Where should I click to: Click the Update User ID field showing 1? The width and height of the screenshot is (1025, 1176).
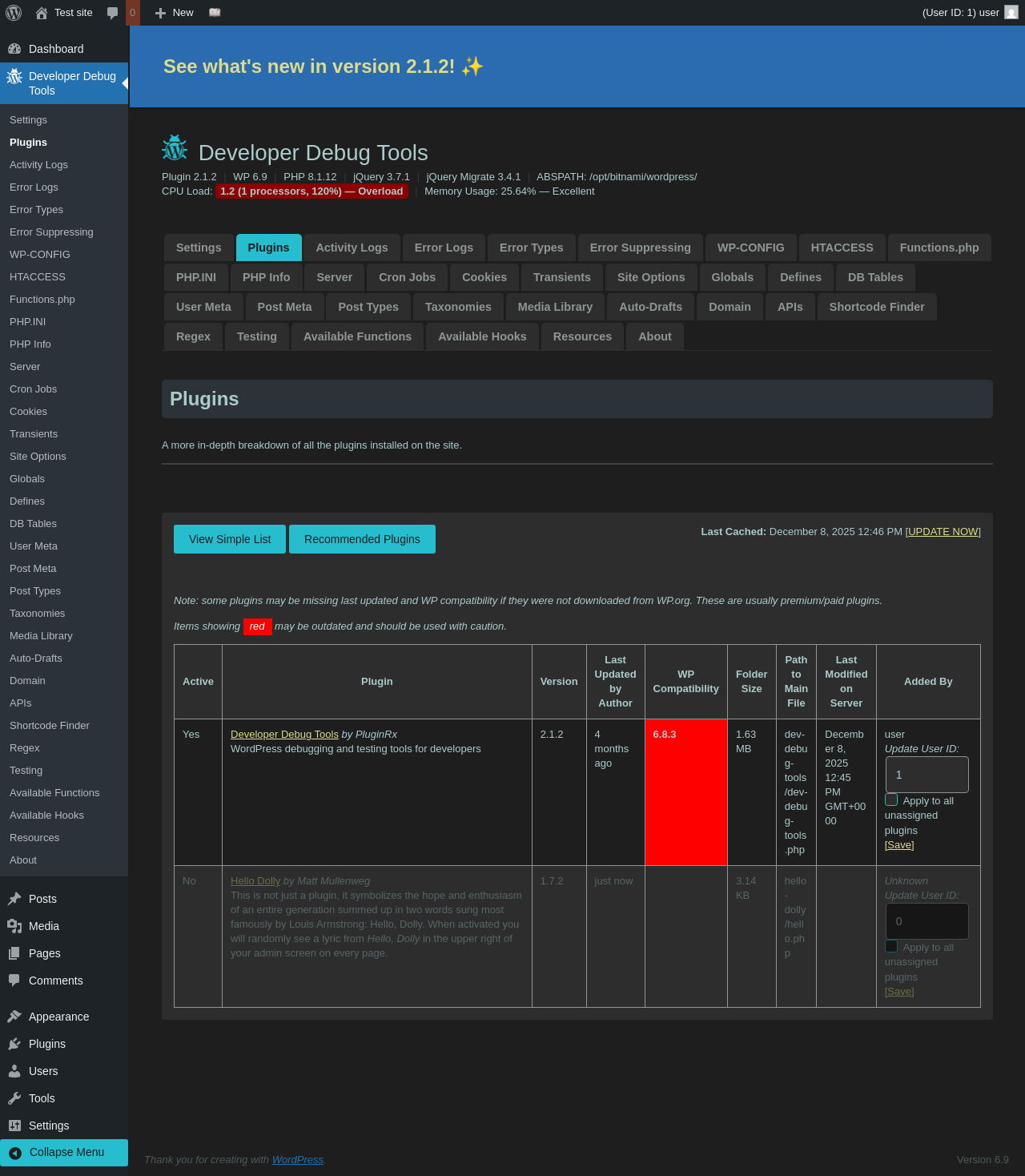point(927,775)
